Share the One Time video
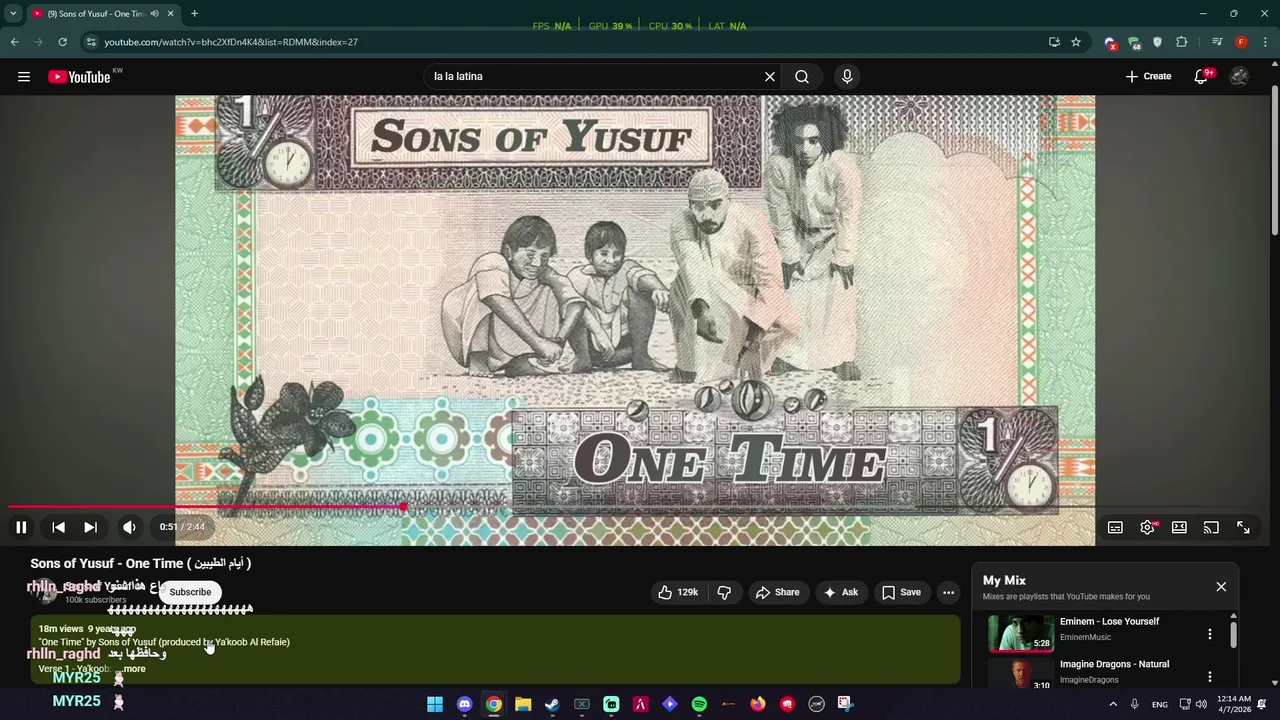The image size is (1280, 720). tap(777, 592)
